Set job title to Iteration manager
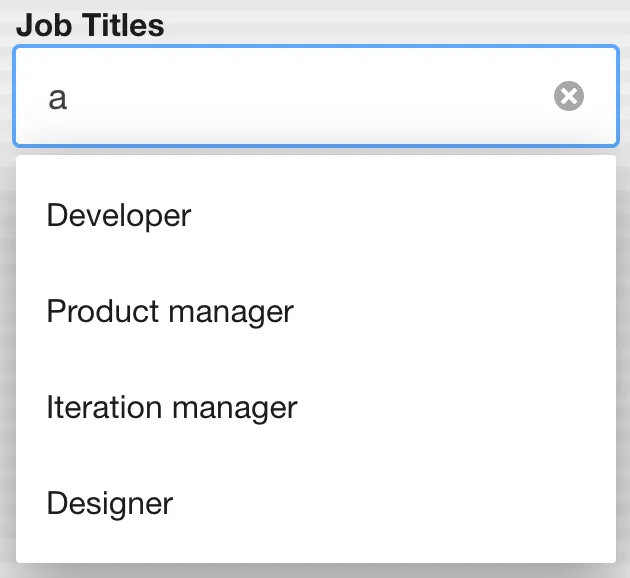The image size is (630, 578). click(x=172, y=407)
